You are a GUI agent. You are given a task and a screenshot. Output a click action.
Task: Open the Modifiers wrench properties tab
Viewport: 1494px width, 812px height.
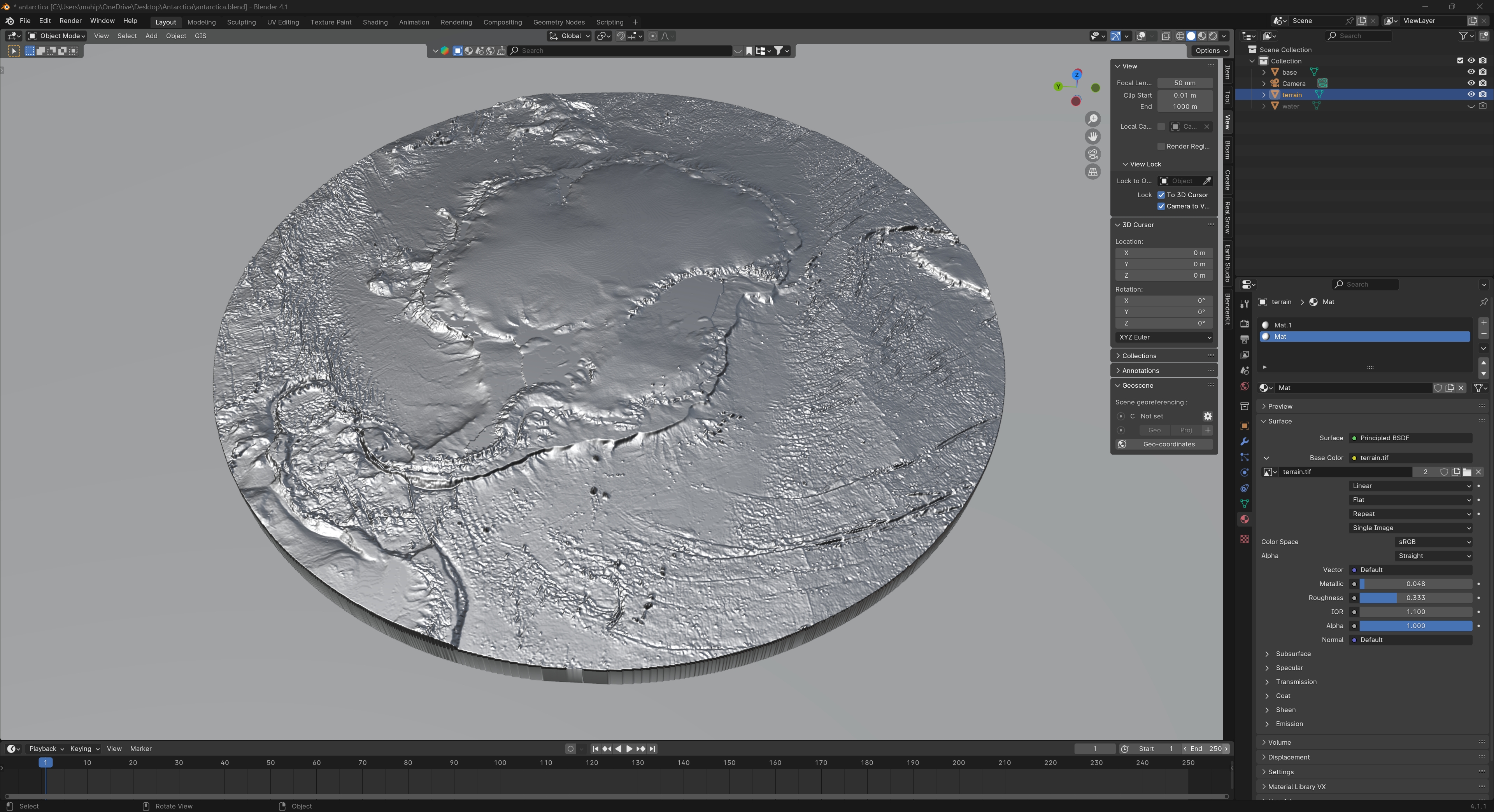click(x=1244, y=442)
